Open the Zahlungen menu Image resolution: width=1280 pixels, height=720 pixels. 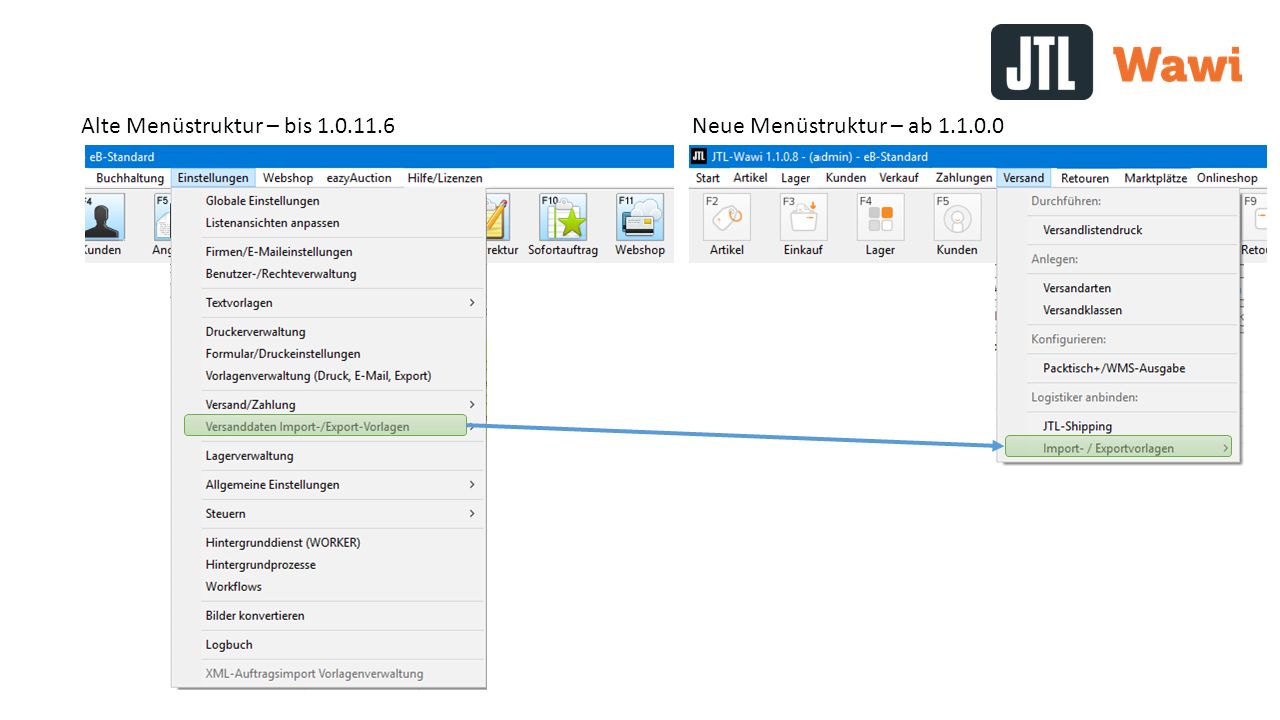click(964, 178)
